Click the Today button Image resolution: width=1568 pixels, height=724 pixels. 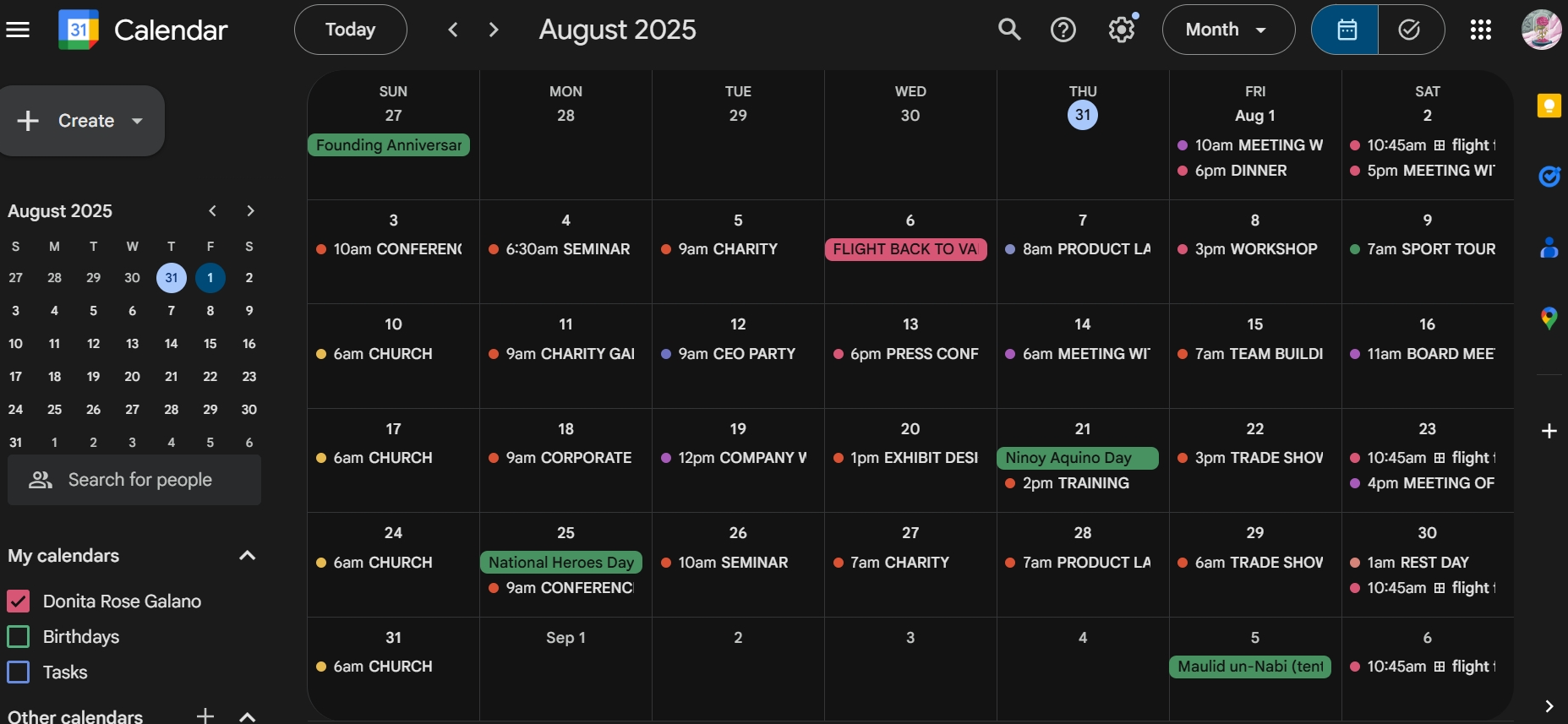[x=350, y=30]
